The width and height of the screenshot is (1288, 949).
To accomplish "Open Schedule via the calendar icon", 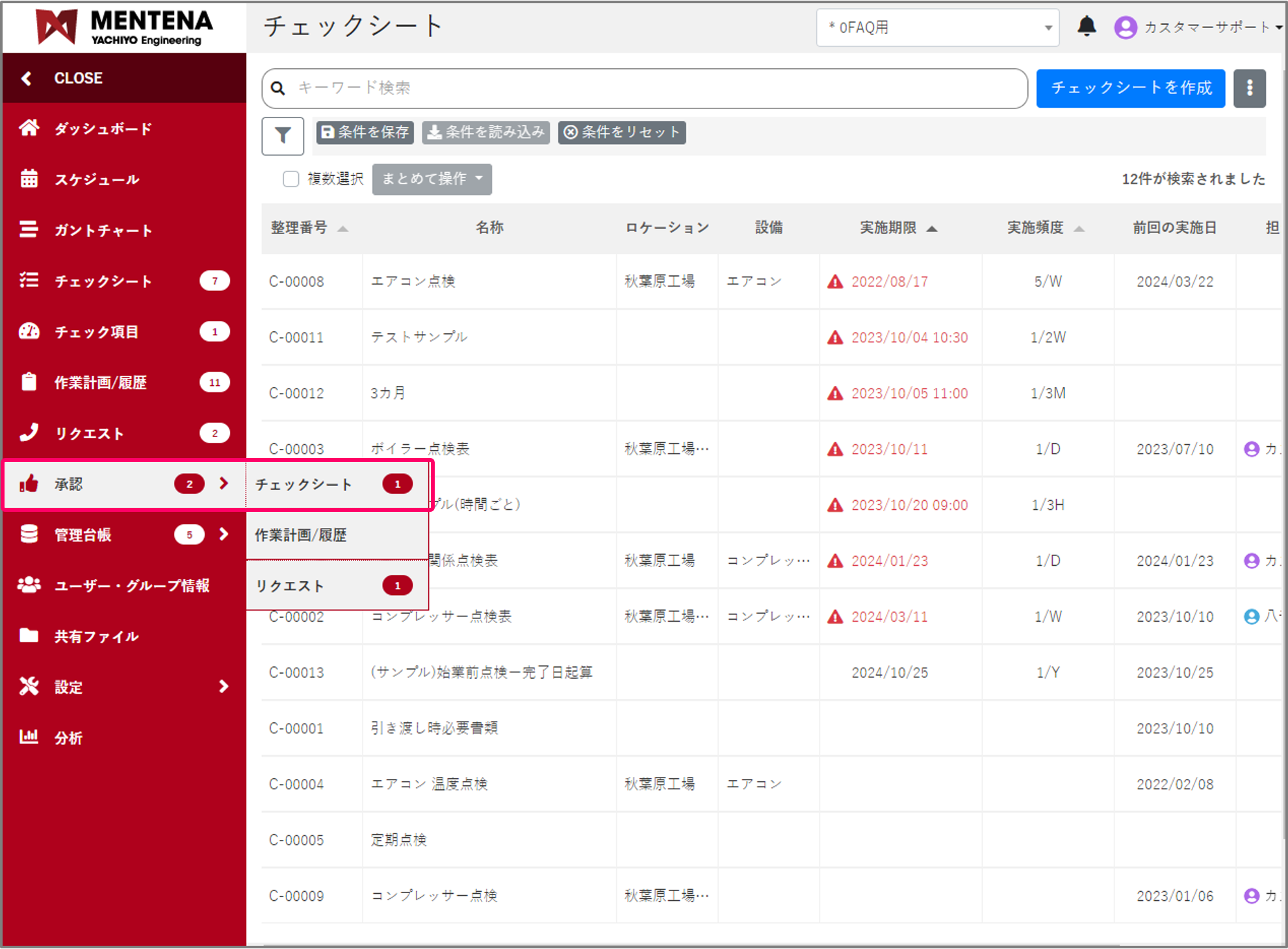I will pos(29,179).
